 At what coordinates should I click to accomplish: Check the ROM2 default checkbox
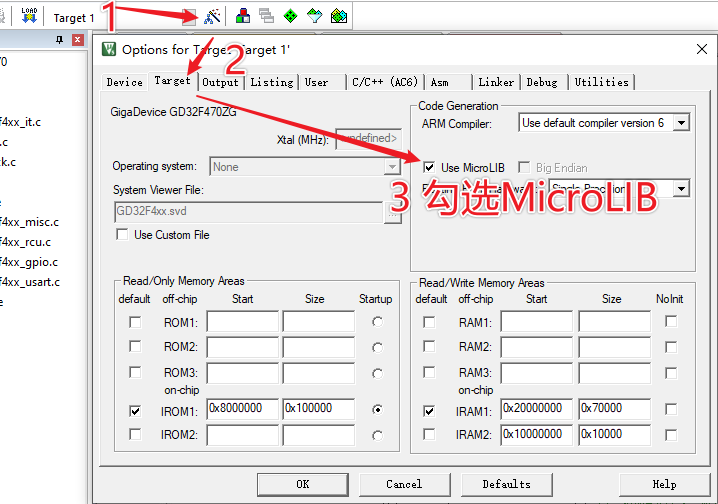(135, 346)
